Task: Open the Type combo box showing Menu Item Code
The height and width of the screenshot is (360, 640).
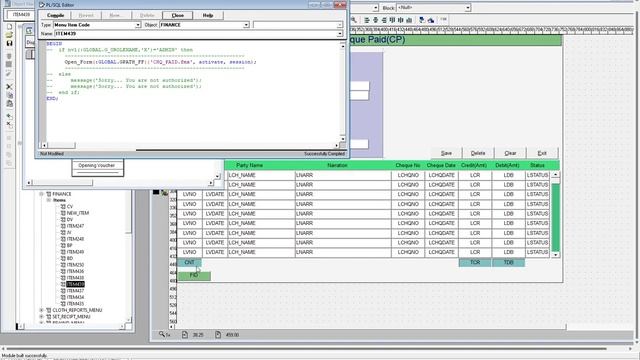Action: (x=138, y=25)
